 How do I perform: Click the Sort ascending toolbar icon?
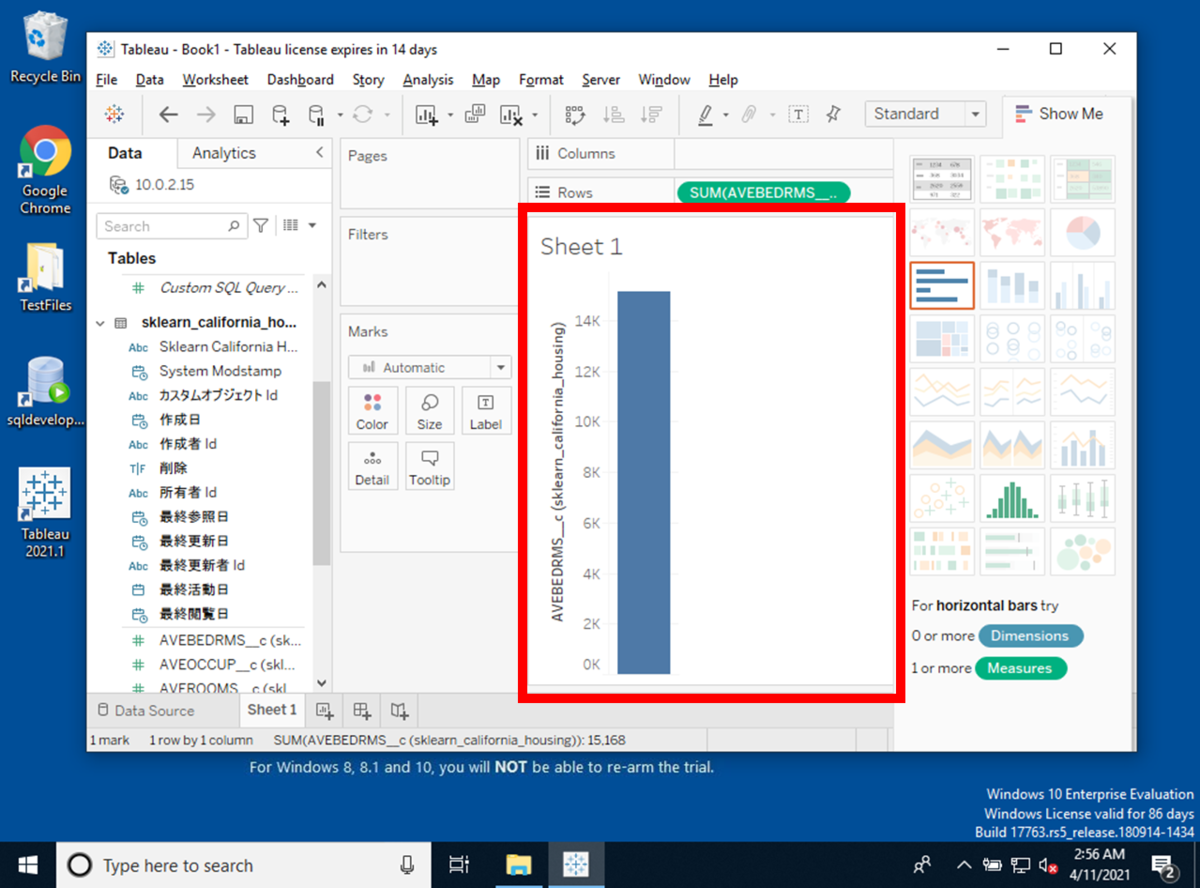tap(613, 115)
